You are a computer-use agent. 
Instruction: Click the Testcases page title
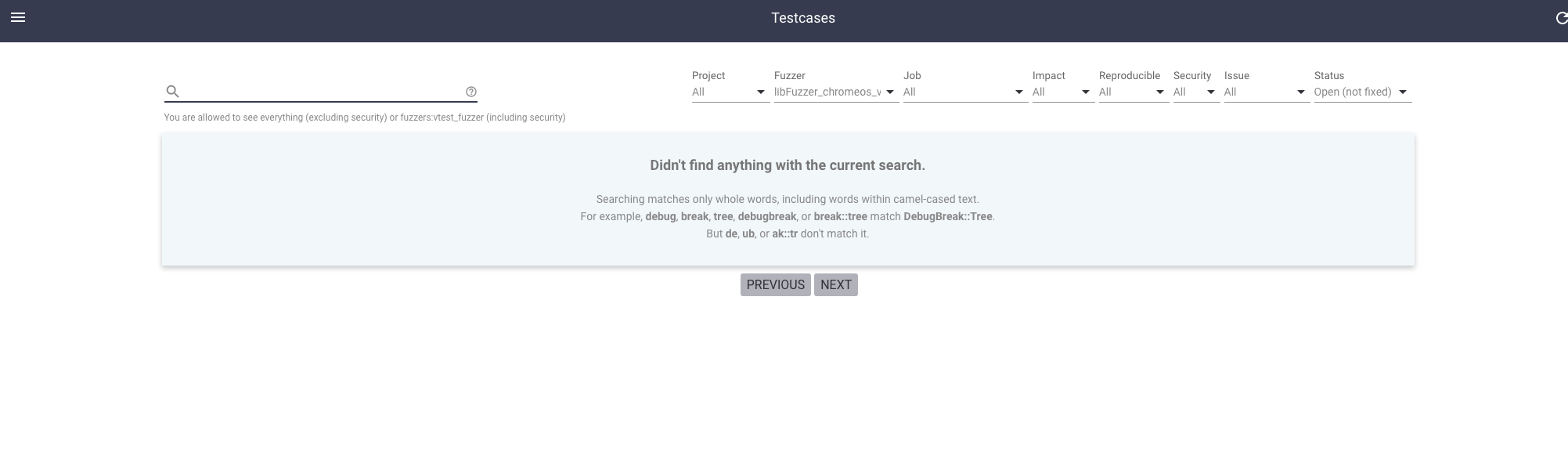point(803,18)
